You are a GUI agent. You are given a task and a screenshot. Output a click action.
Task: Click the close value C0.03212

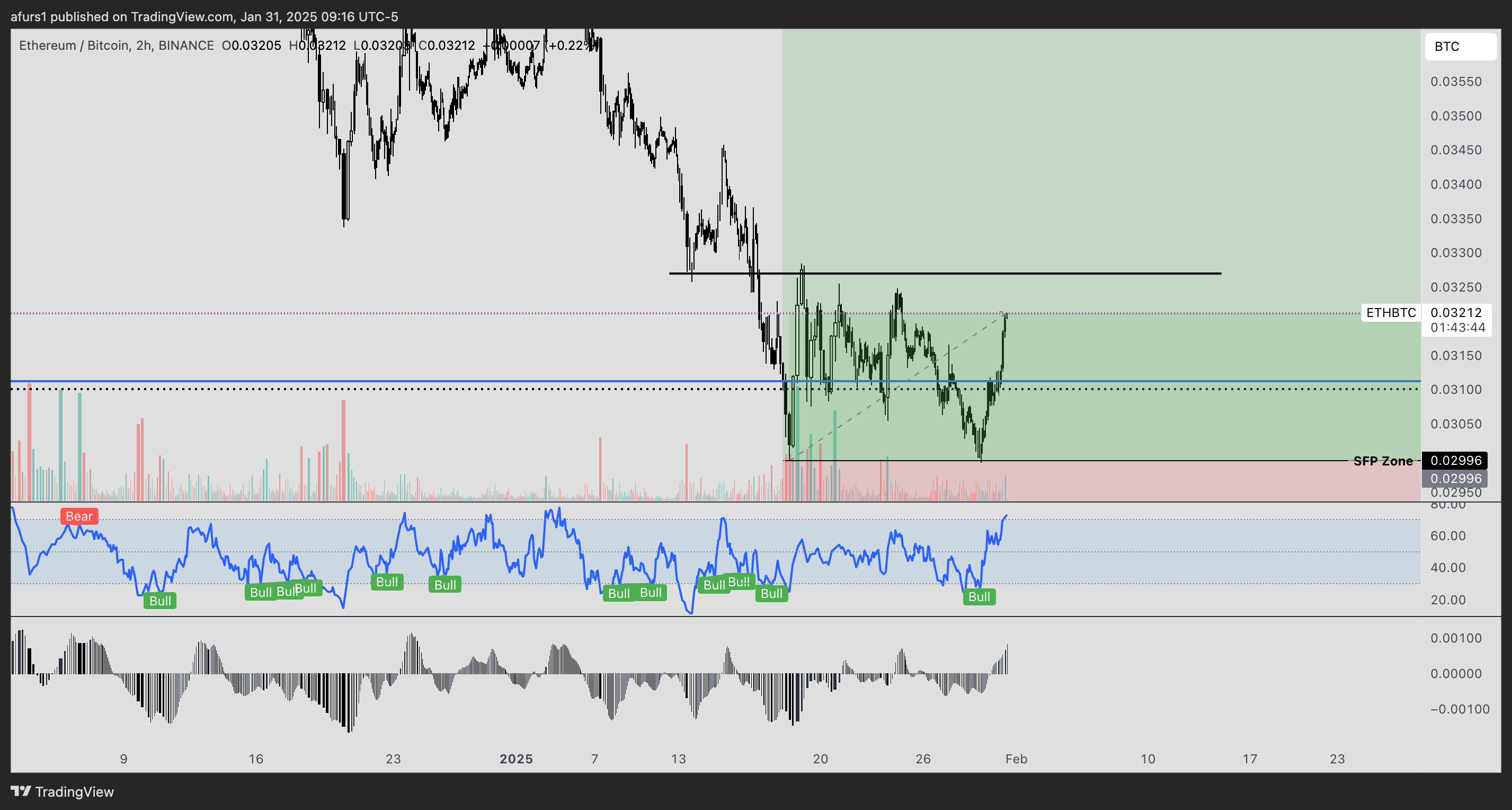[x=447, y=45]
